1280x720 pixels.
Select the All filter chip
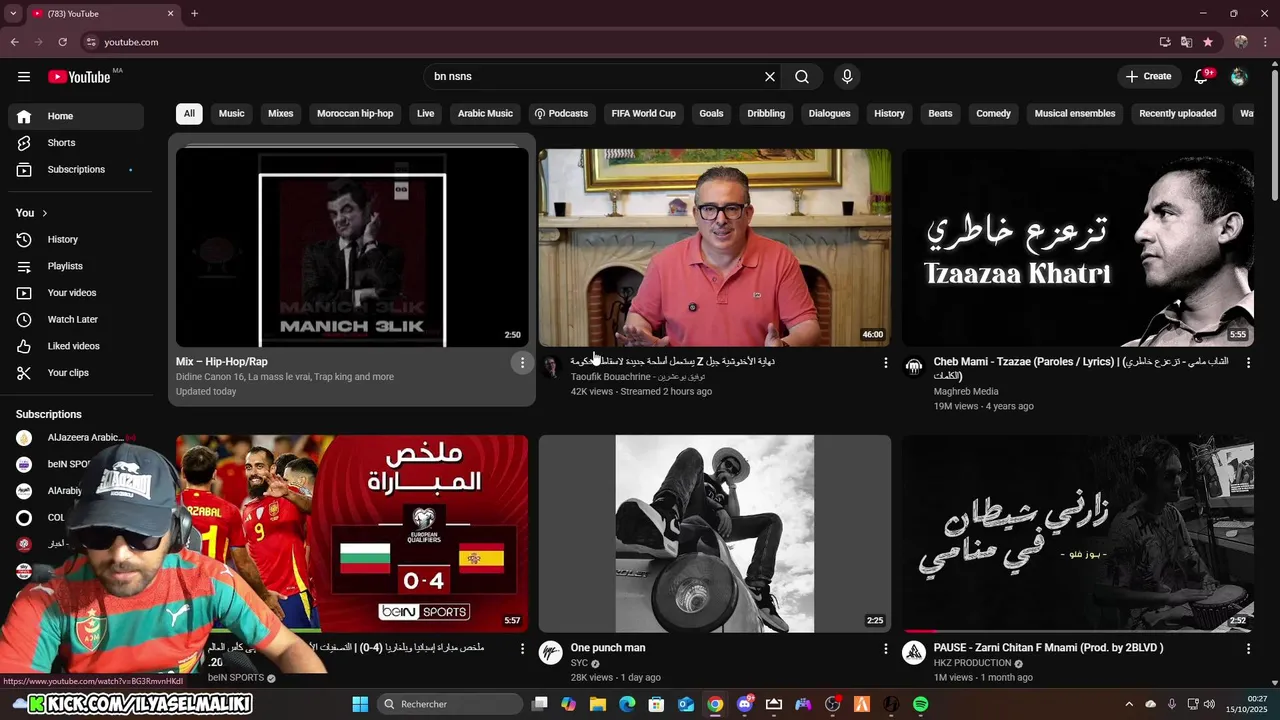(x=189, y=114)
